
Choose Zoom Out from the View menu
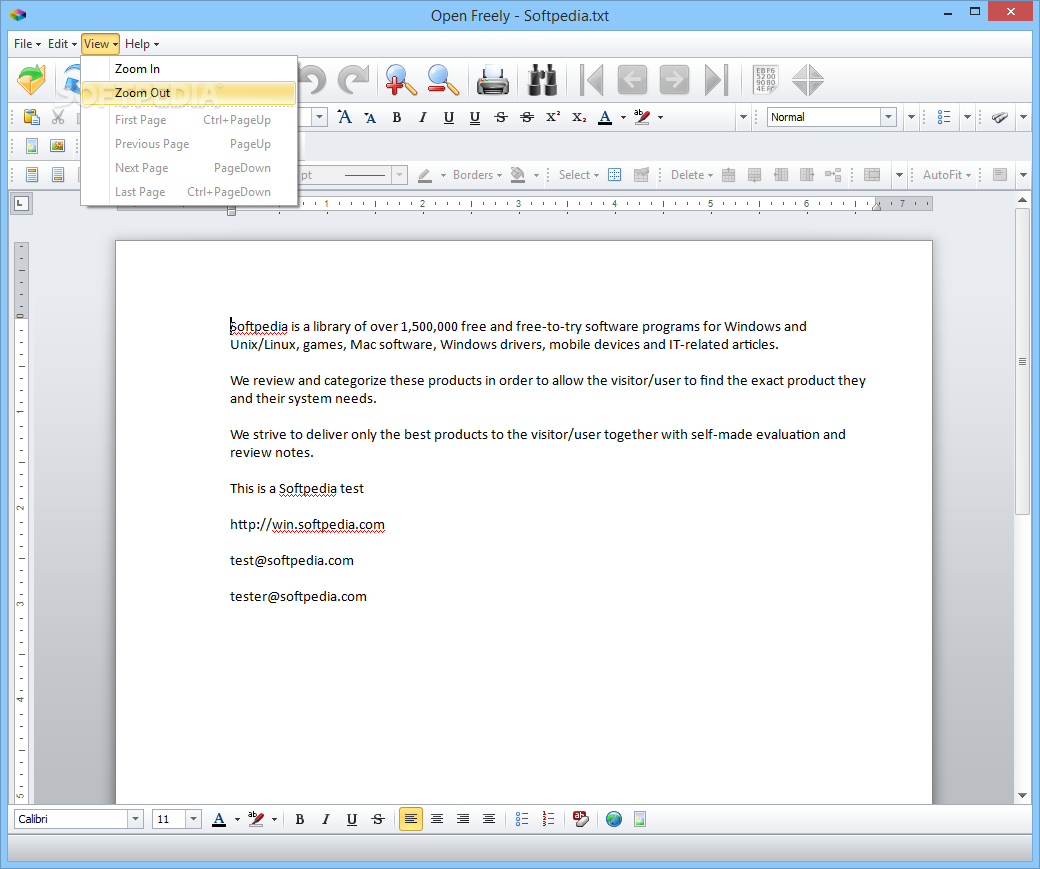coord(189,93)
